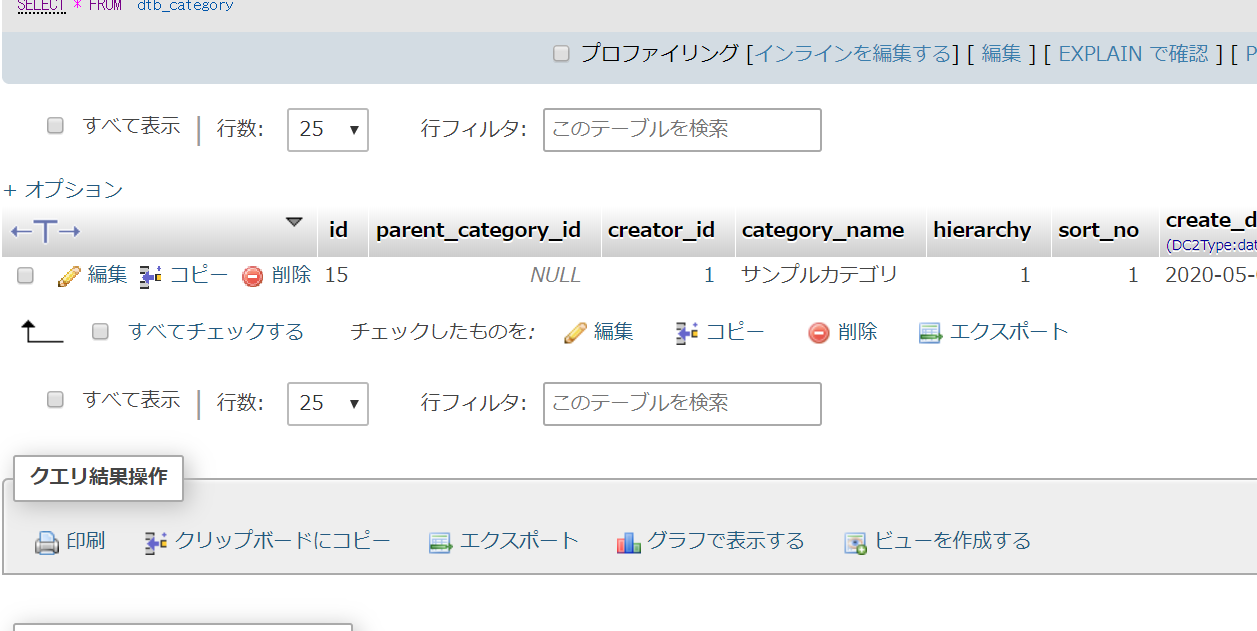The image size is (1257, 631).
Task: Click pencil edit icon for row 15
Action: pos(69,276)
